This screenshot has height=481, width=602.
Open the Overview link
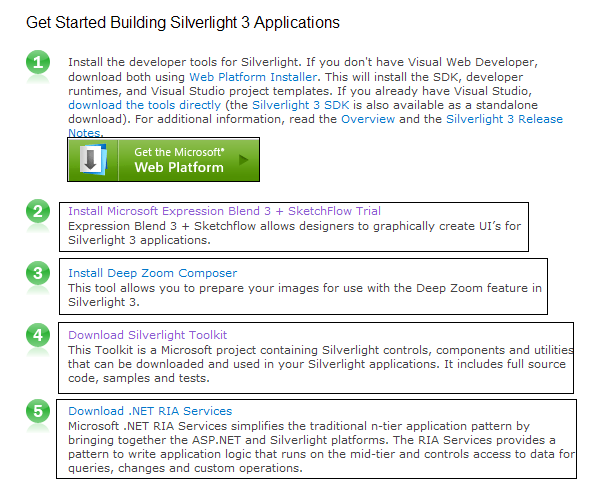pyautogui.click(x=368, y=119)
